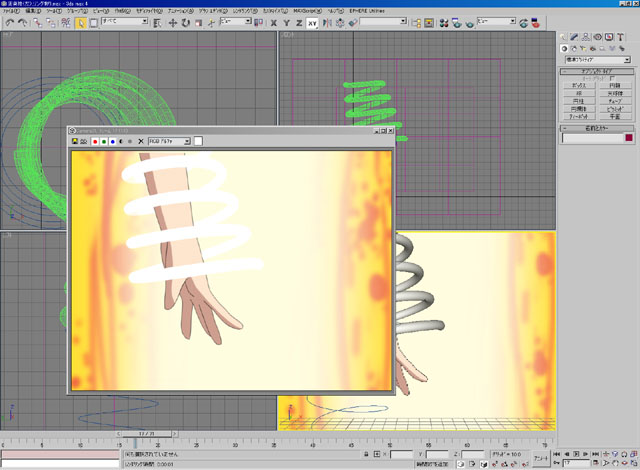Click the Plane primitive button
640x470 pixels.
[615, 117]
